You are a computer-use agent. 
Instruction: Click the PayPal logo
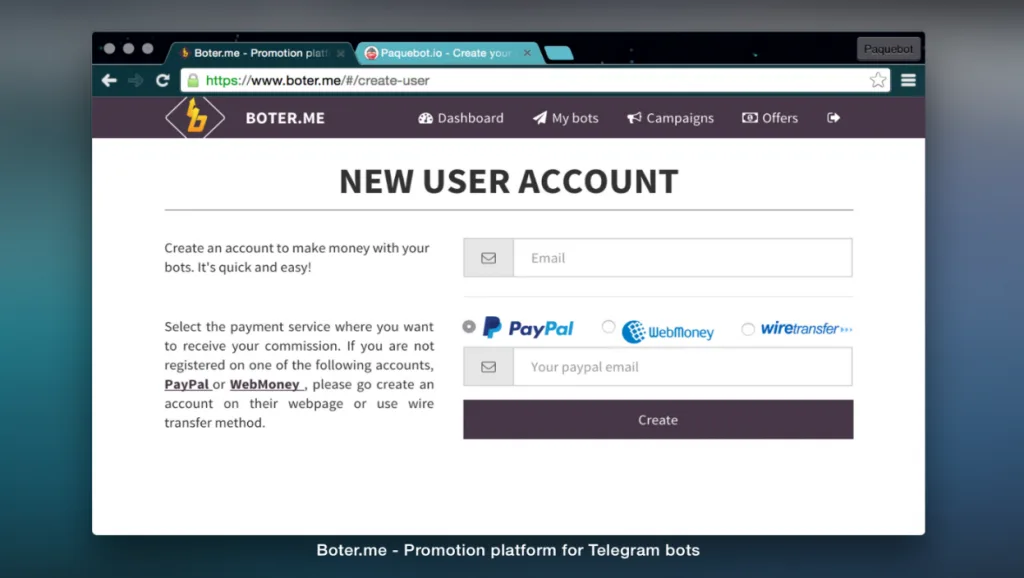coord(528,328)
